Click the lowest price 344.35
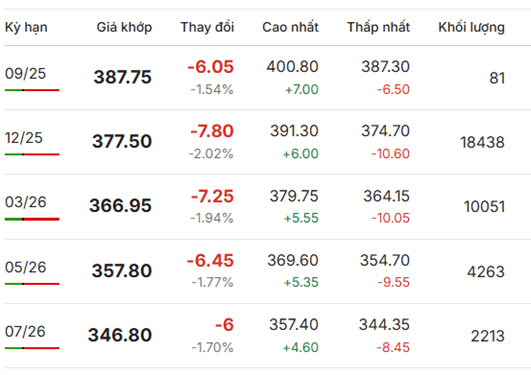Screen dimensions: 531x375 click(x=384, y=325)
